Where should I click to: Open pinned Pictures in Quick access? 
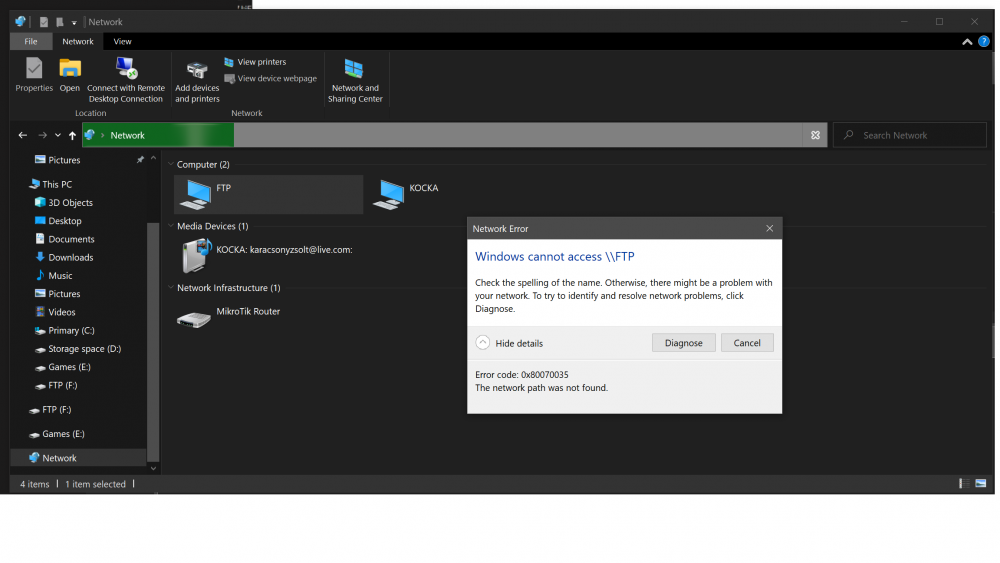click(x=64, y=160)
